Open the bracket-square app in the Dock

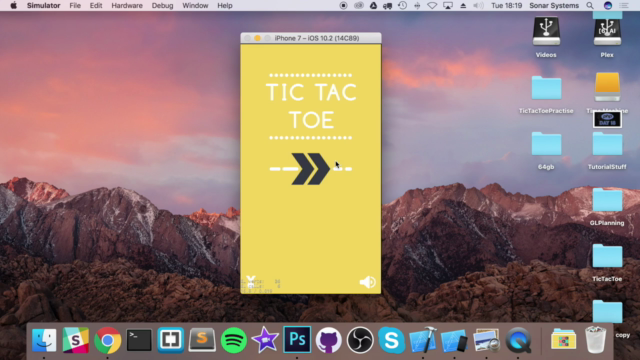click(171, 340)
